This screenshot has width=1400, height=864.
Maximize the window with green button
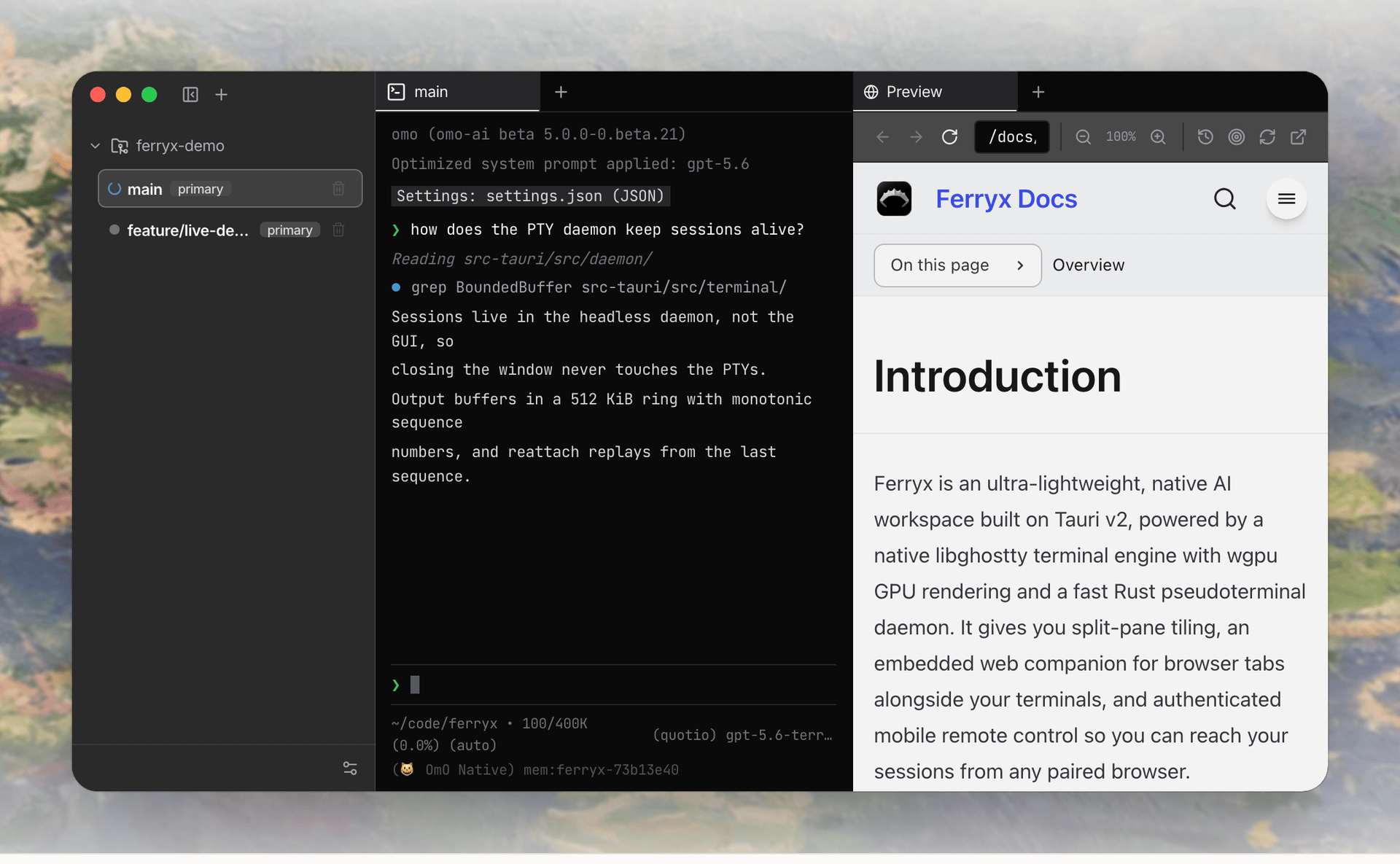[x=149, y=95]
